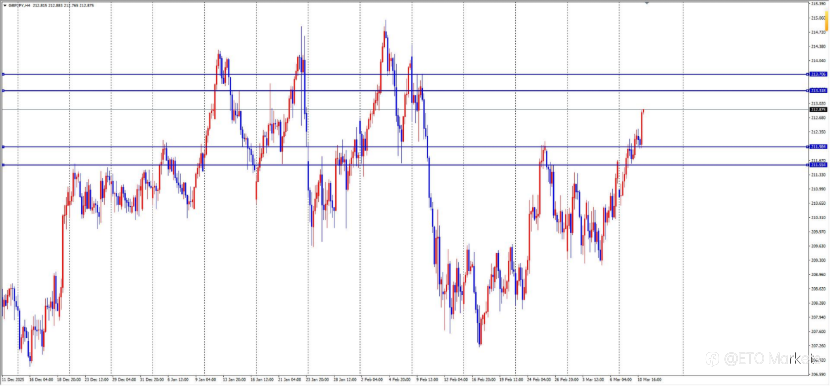The image size is (831, 387).
Task: Select the horizontal line at 213.318
Action: [x=405, y=91]
